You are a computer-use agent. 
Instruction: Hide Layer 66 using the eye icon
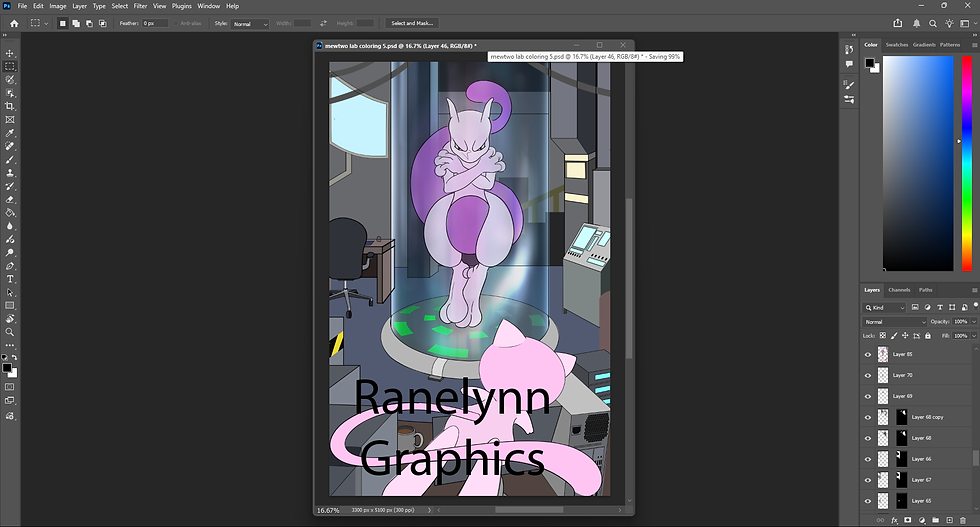[868, 459]
